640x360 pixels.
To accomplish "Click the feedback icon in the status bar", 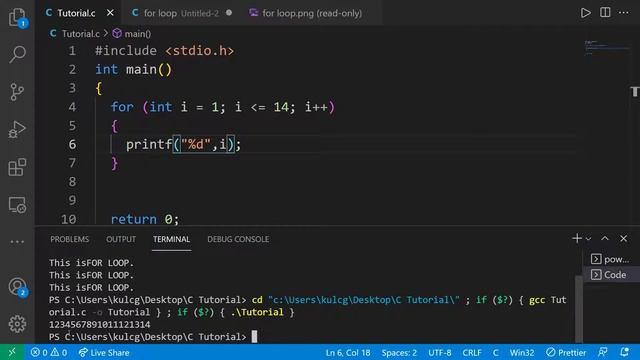I will point(602,352).
